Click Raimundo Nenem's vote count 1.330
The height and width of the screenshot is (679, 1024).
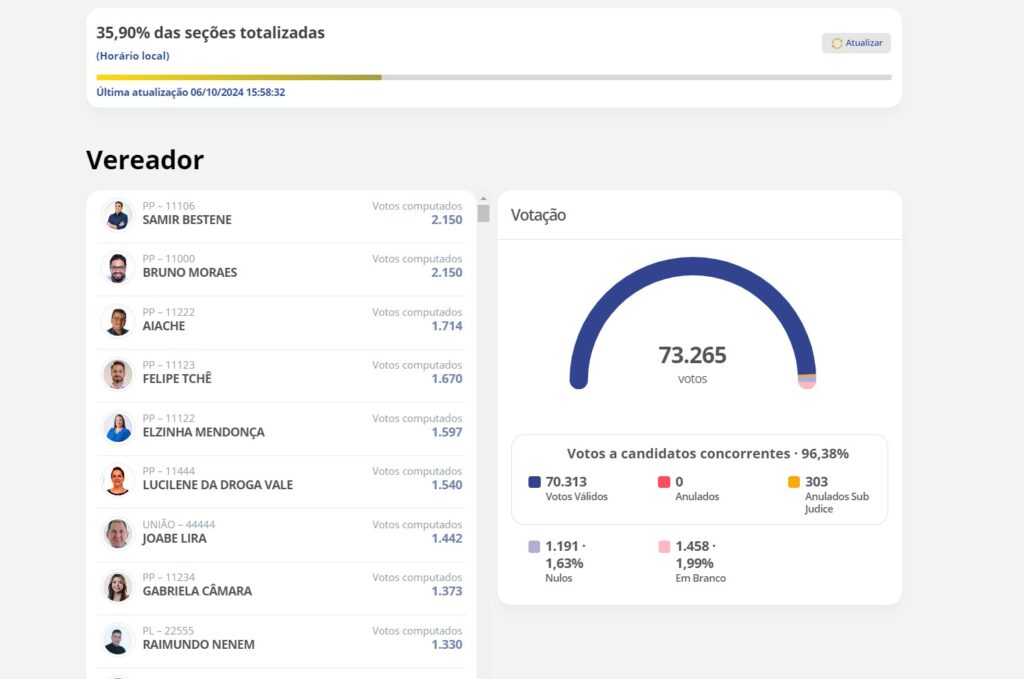point(447,644)
